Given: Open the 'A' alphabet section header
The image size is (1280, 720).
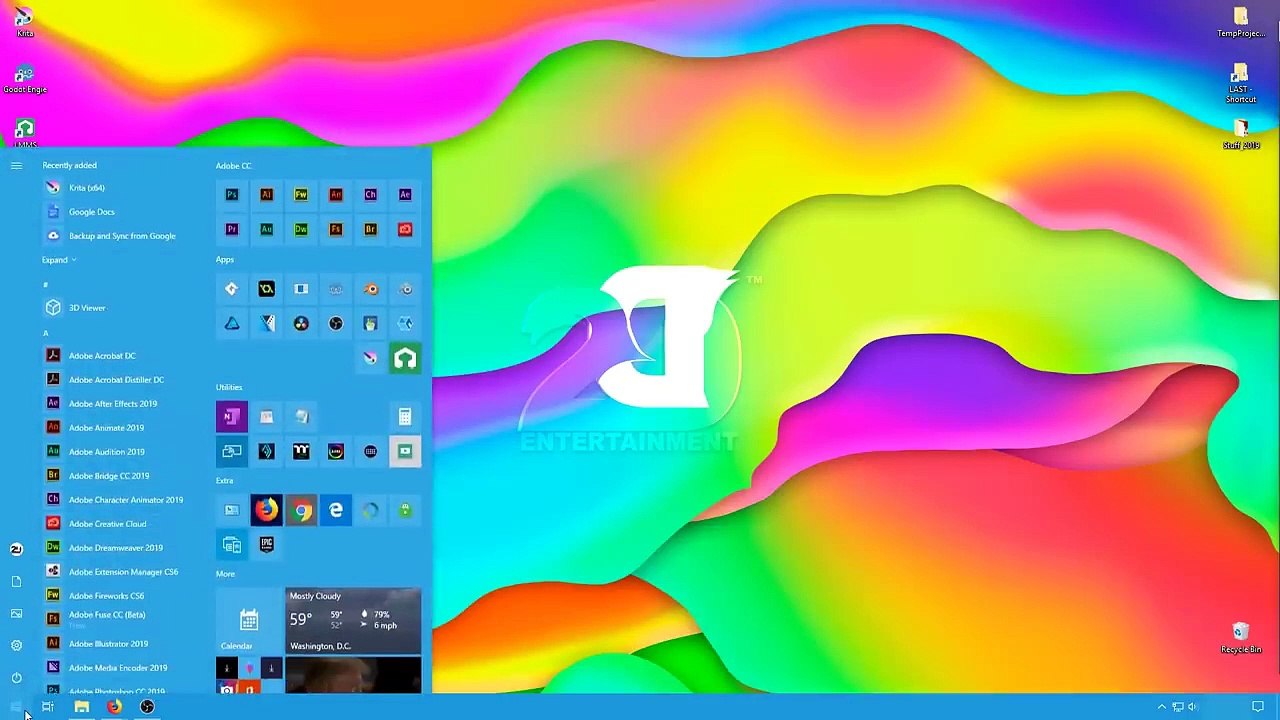Looking at the screenshot, I should click(x=45, y=333).
